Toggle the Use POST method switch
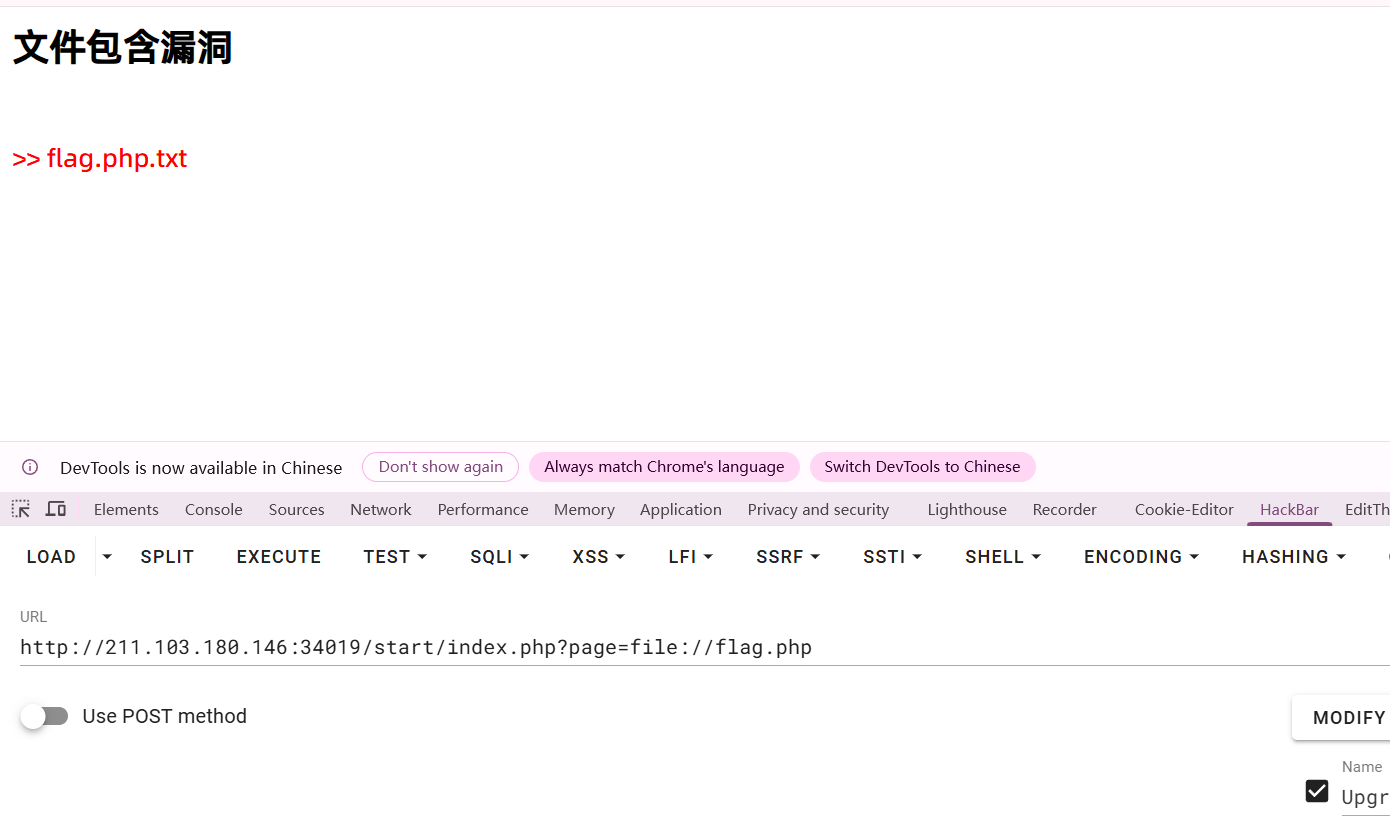Screen dimensions: 1390x834 (x=44, y=716)
